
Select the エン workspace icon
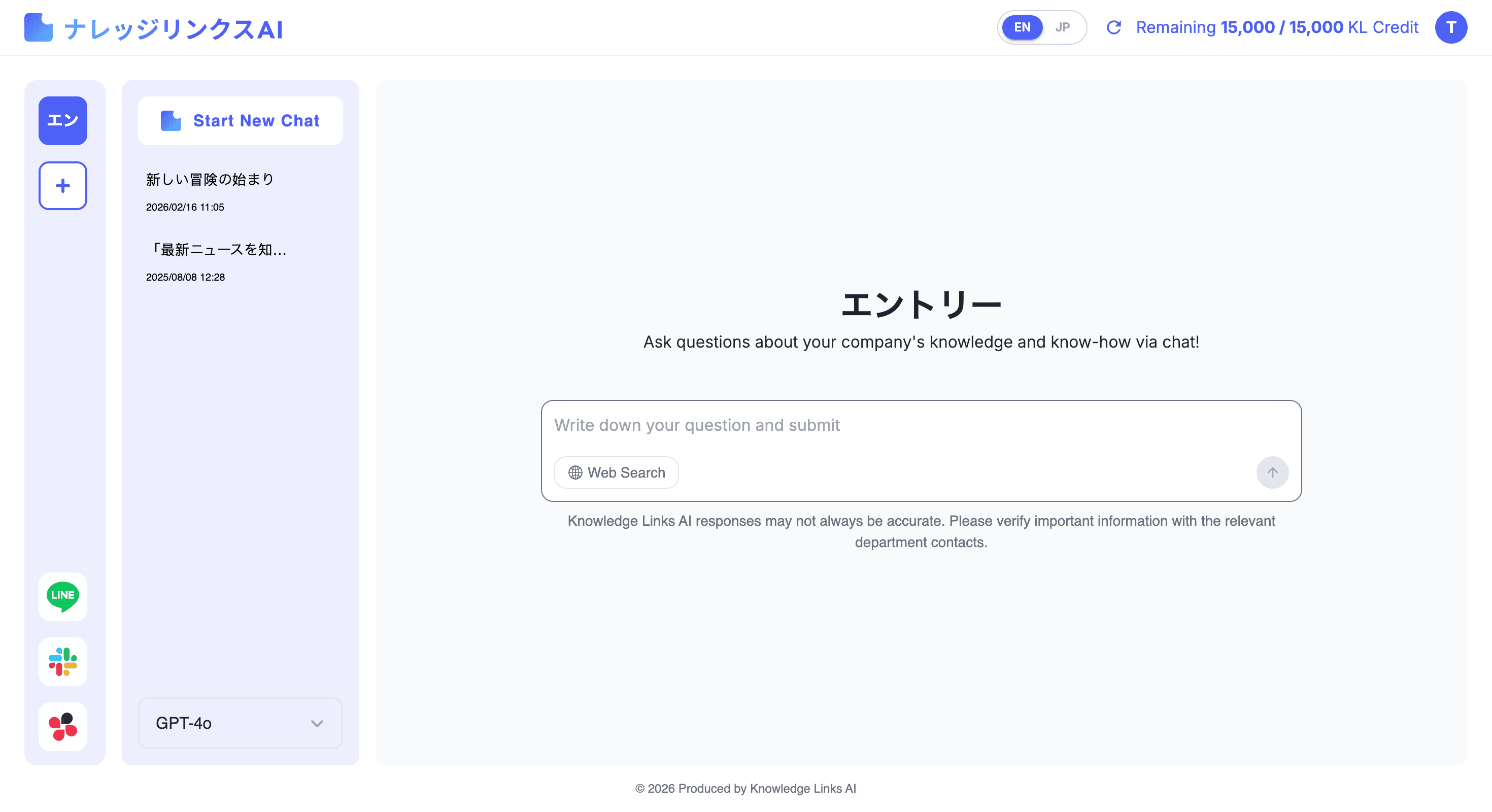[x=62, y=120]
